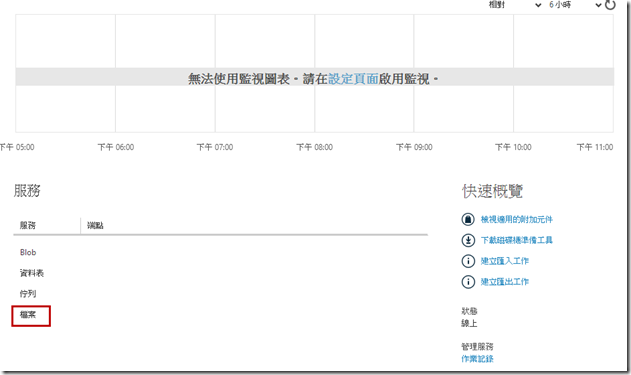Screen dimensions: 631x375
Task: Click the refresh icon above the chart
Action: click(610, 4)
